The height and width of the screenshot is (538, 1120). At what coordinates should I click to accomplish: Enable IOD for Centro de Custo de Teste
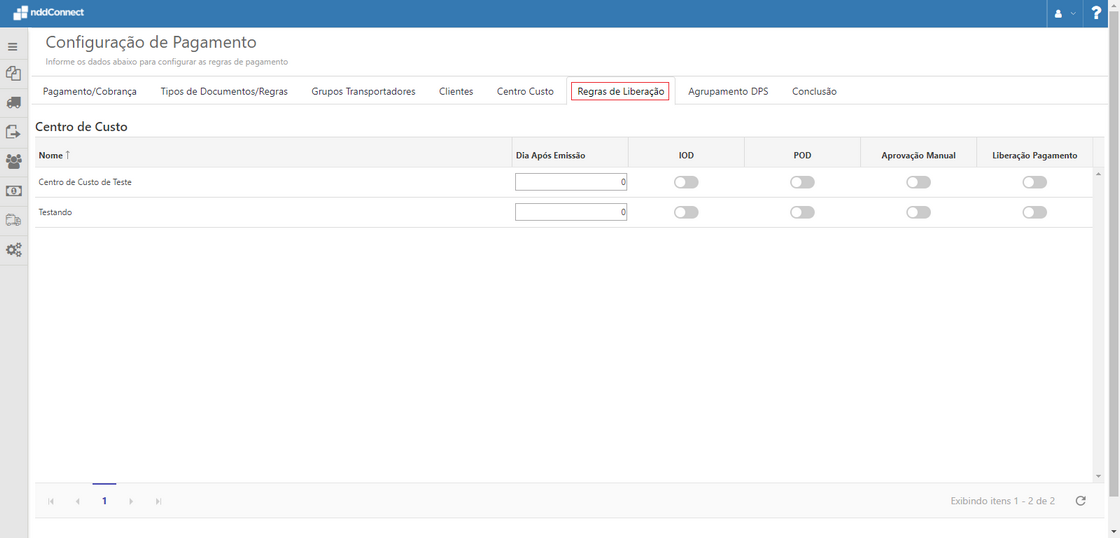coord(686,182)
